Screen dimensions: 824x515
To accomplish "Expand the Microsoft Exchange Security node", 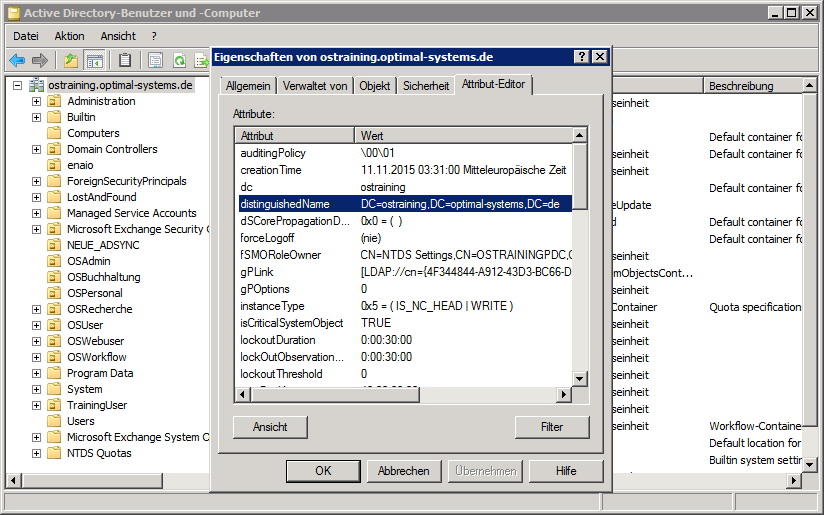I will pos(36,229).
